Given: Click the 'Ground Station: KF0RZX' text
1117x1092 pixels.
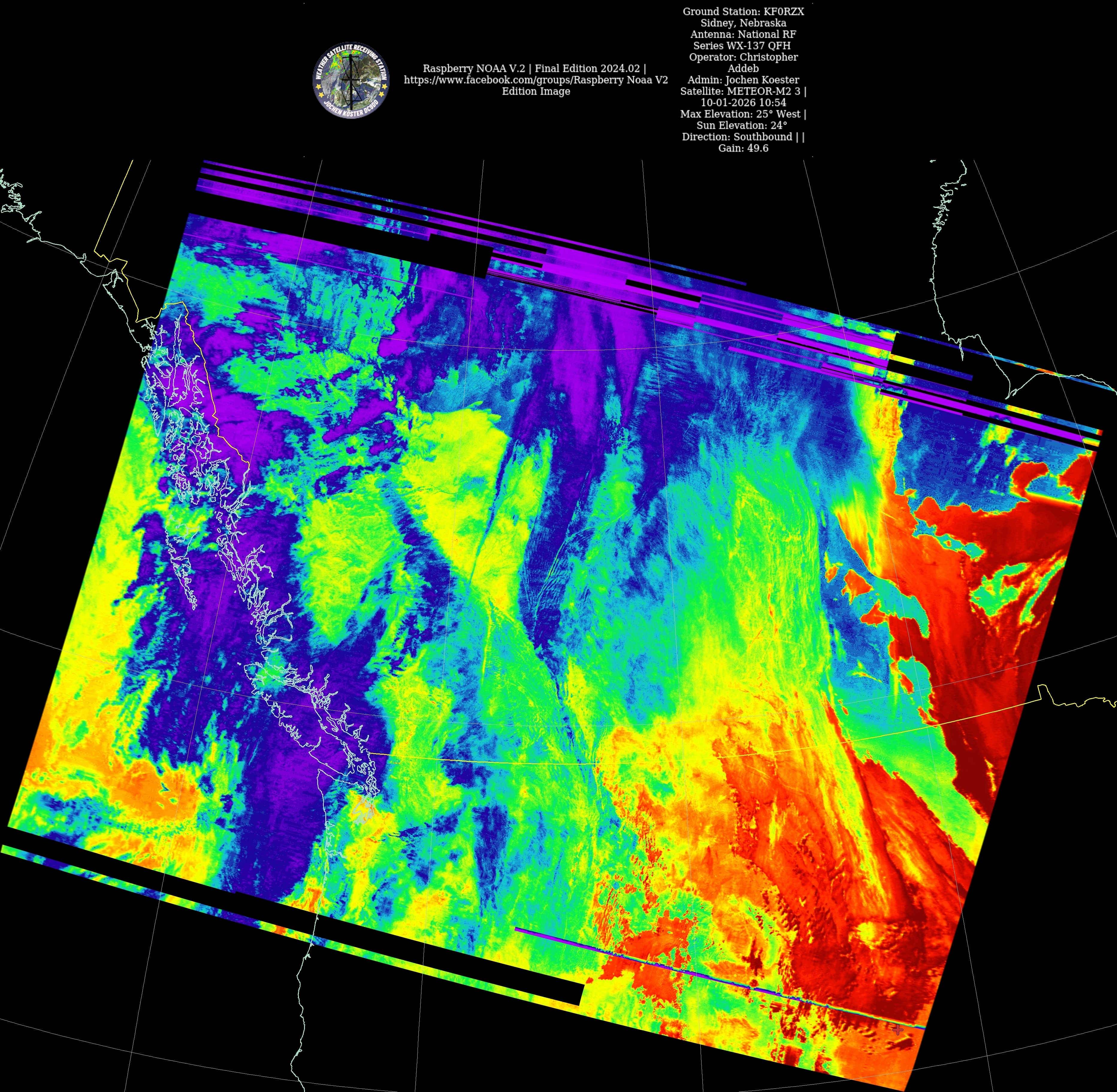Looking at the screenshot, I should [743, 12].
